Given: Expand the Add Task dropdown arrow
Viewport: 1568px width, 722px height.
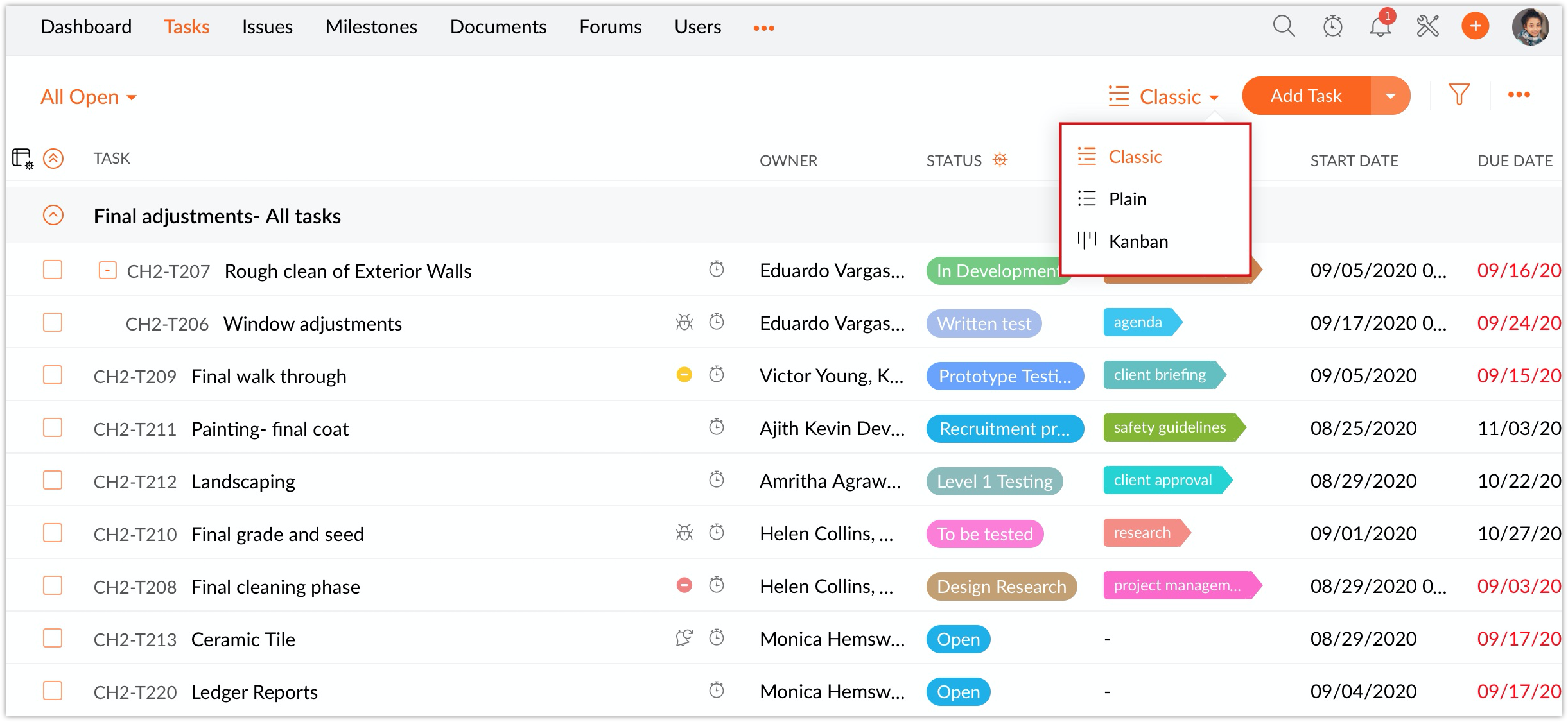Looking at the screenshot, I should coord(1390,96).
